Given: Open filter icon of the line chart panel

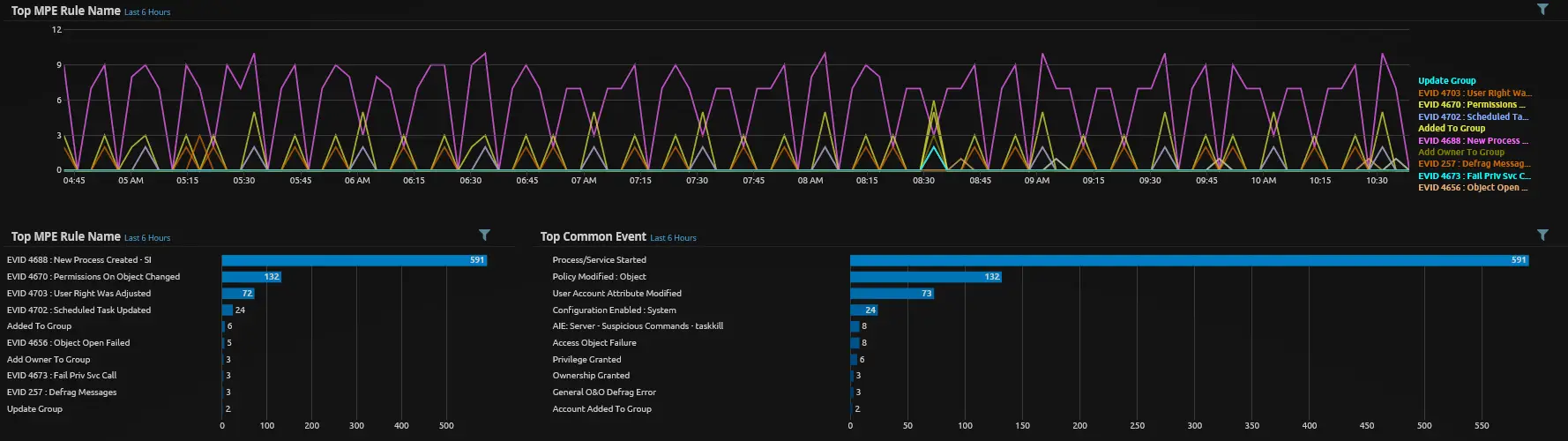Looking at the screenshot, I should 1542,10.
